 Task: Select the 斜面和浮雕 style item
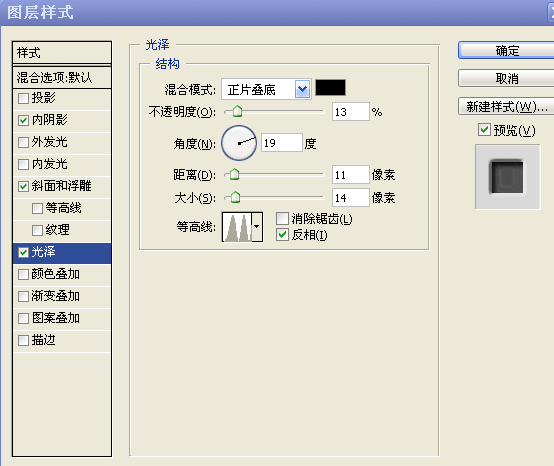62,186
